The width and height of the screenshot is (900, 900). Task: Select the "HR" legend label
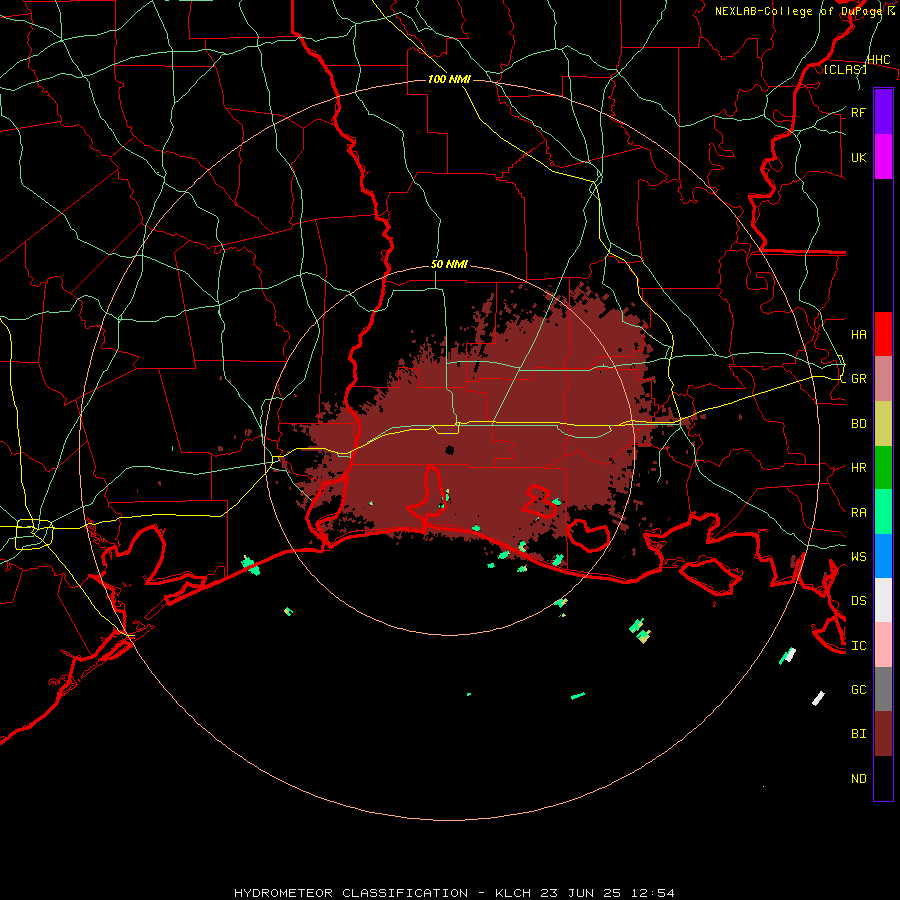click(x=858, y=468)
